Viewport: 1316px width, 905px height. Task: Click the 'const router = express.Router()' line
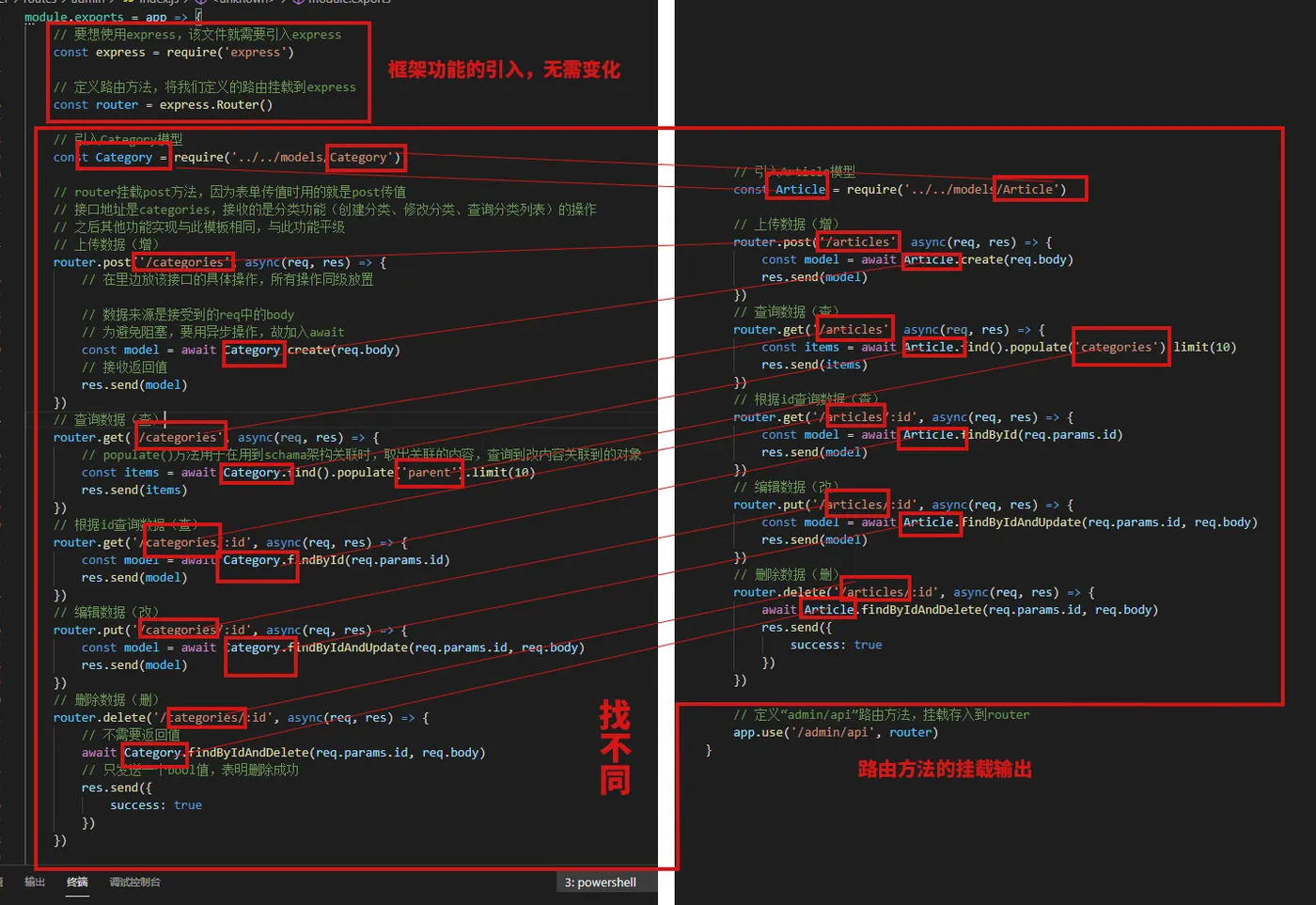[x=163, y=105]
